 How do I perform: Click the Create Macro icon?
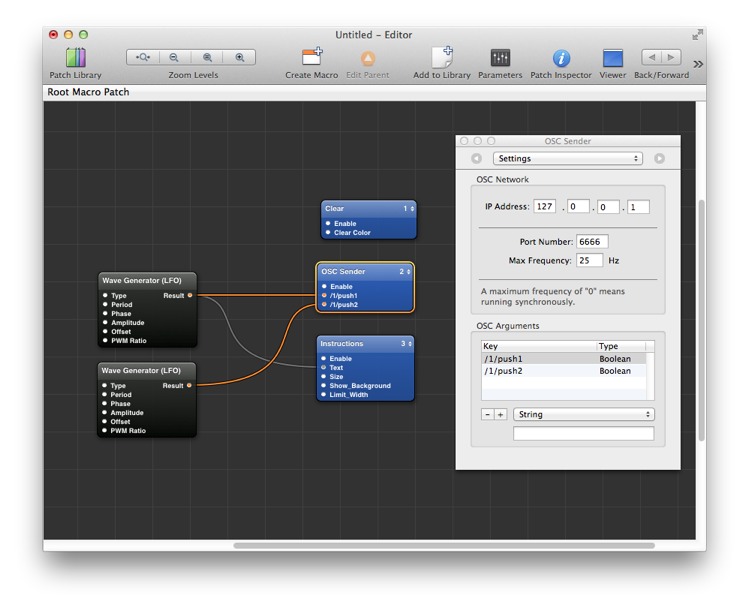click(x=312, y=58)
